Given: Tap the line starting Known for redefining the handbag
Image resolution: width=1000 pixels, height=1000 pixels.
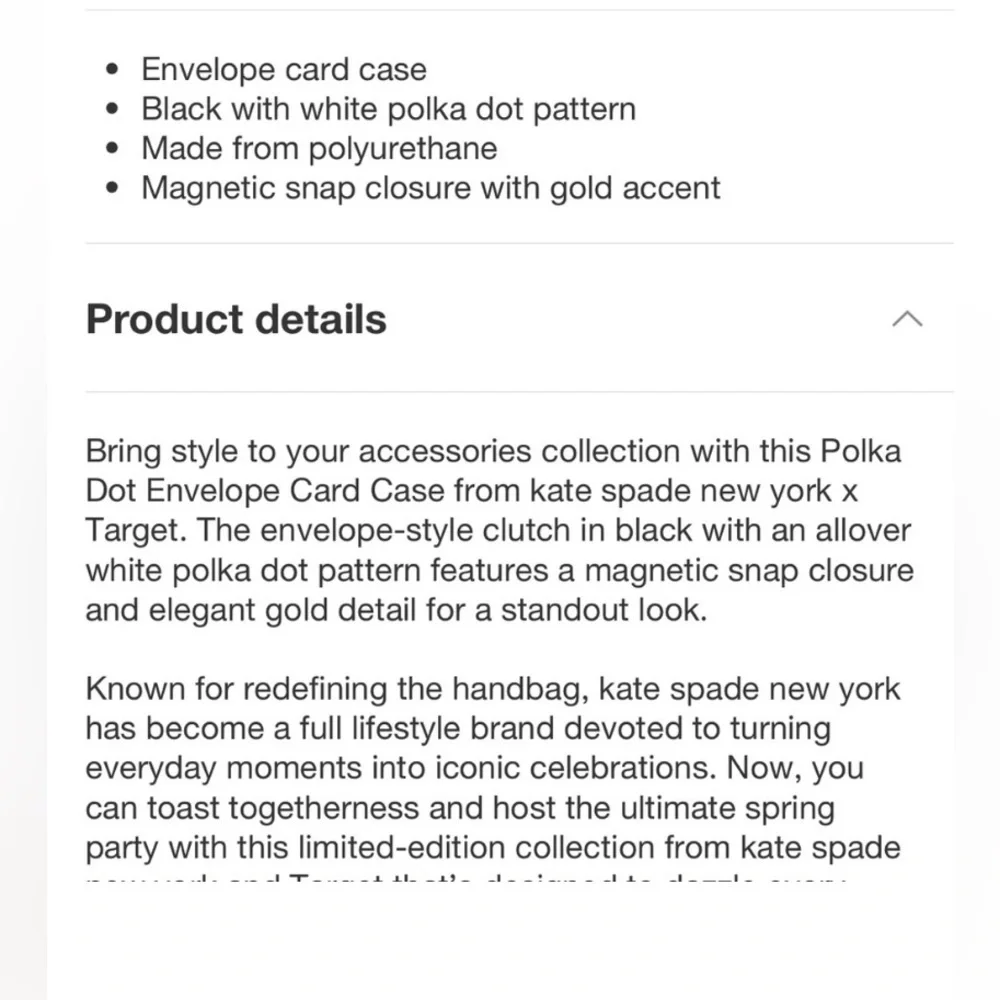Looking at the screenshot, I should coord(492,689).
